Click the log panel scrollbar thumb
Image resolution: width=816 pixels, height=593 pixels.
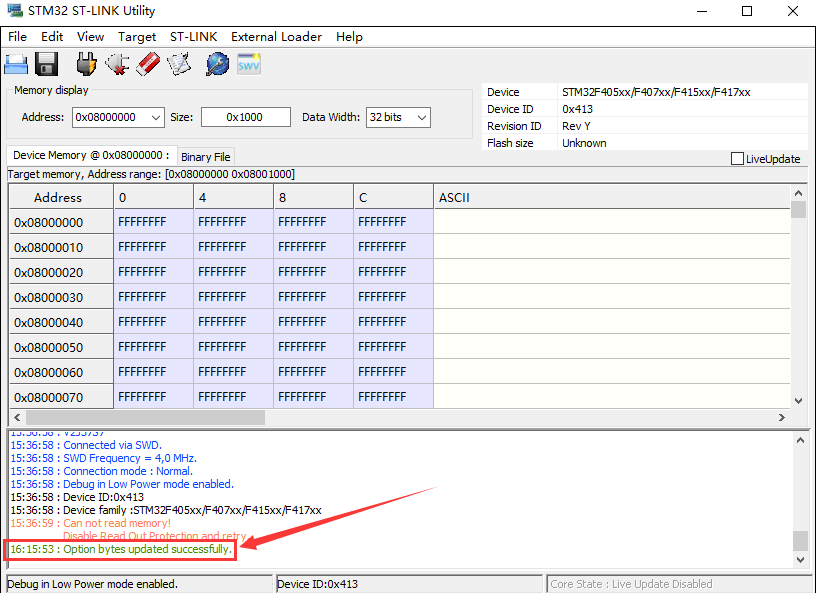pyautogui.click(x=800, y=540)
